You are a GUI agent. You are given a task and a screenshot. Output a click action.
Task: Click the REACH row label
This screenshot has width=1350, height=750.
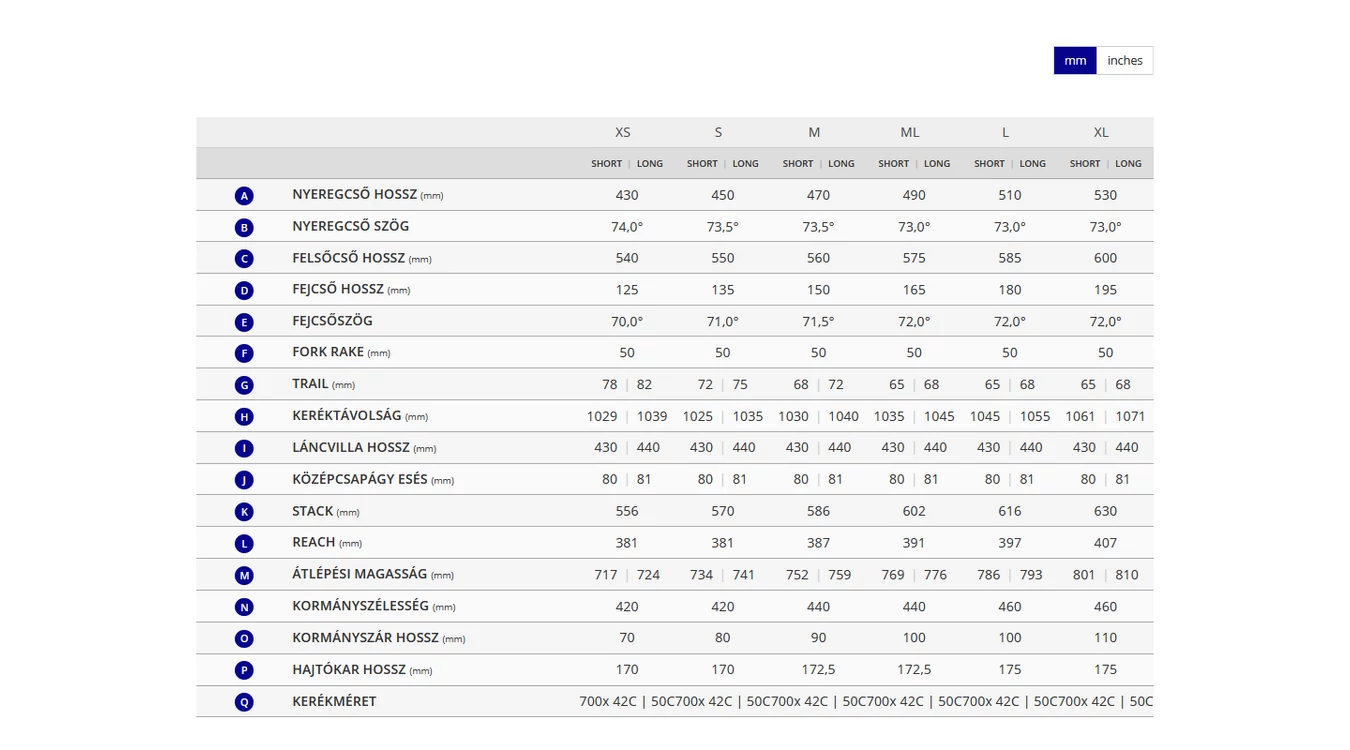327,542
